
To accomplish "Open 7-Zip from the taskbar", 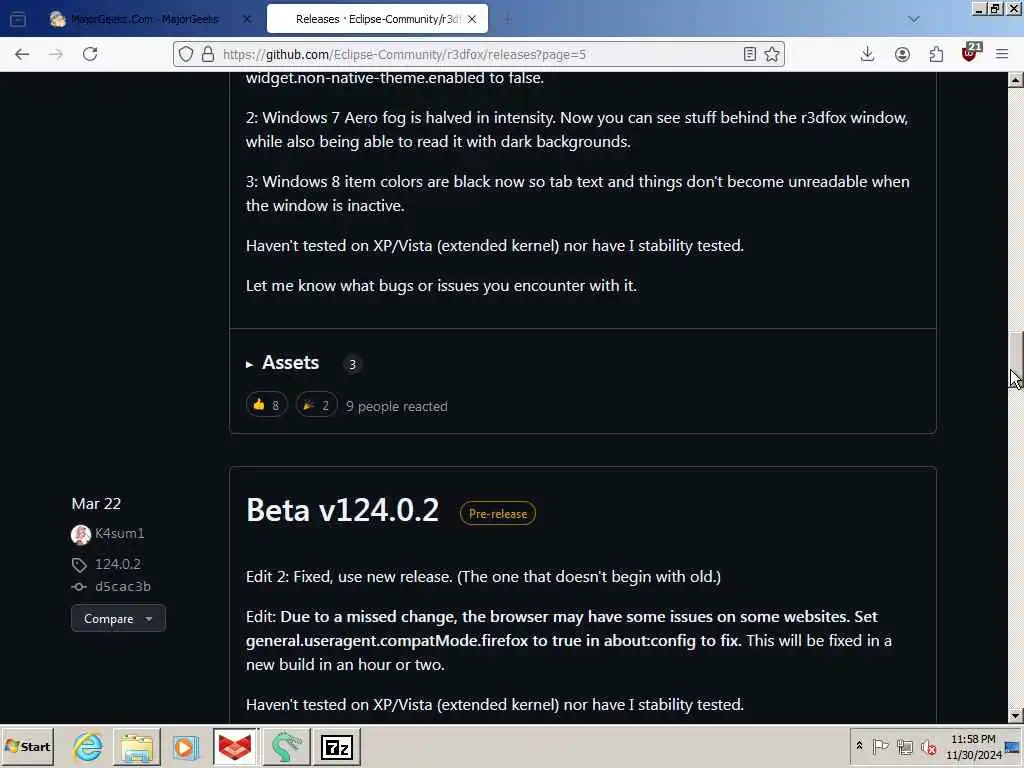I will tap(337, 746).
